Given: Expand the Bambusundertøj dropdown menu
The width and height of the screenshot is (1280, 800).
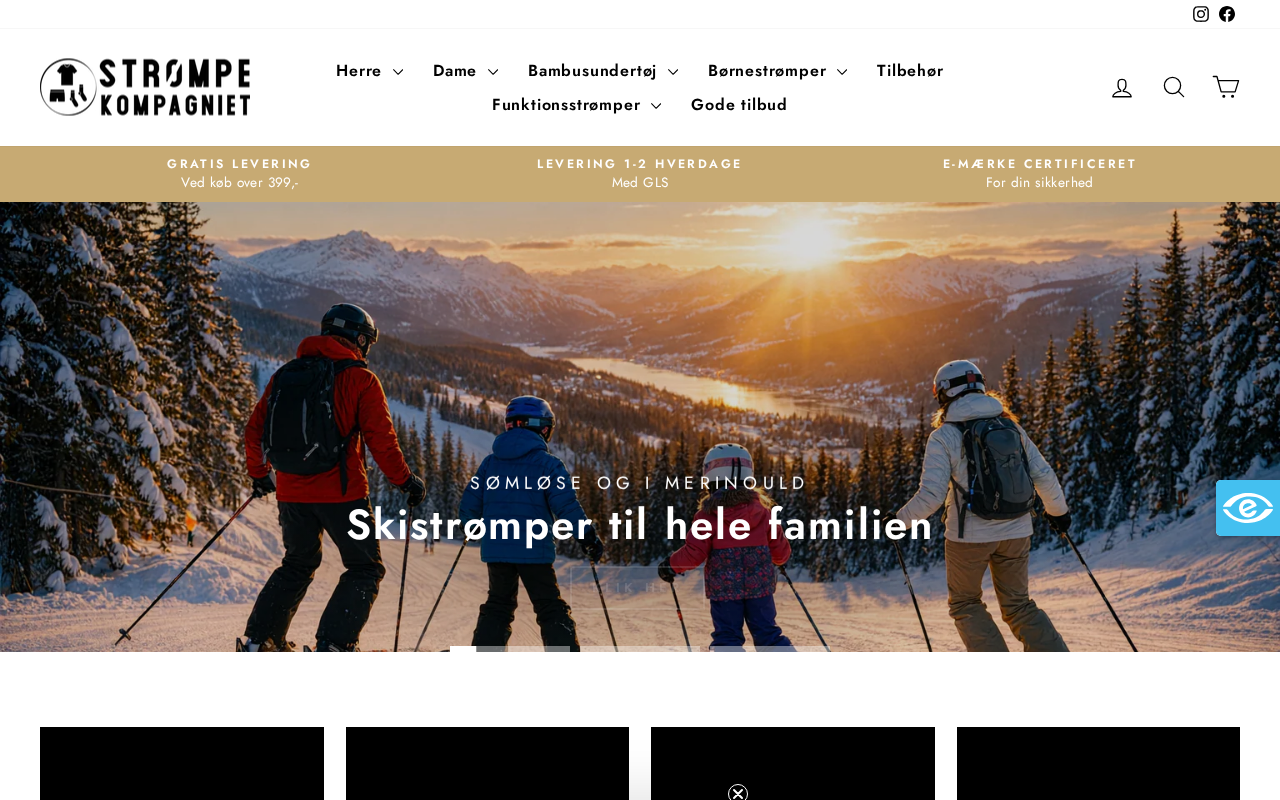Looking at the screenshot, I should pos(603,71).
